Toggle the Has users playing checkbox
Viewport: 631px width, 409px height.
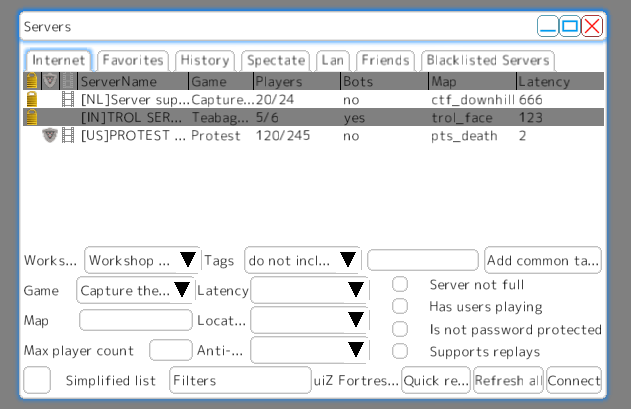[x=400, y=306]
